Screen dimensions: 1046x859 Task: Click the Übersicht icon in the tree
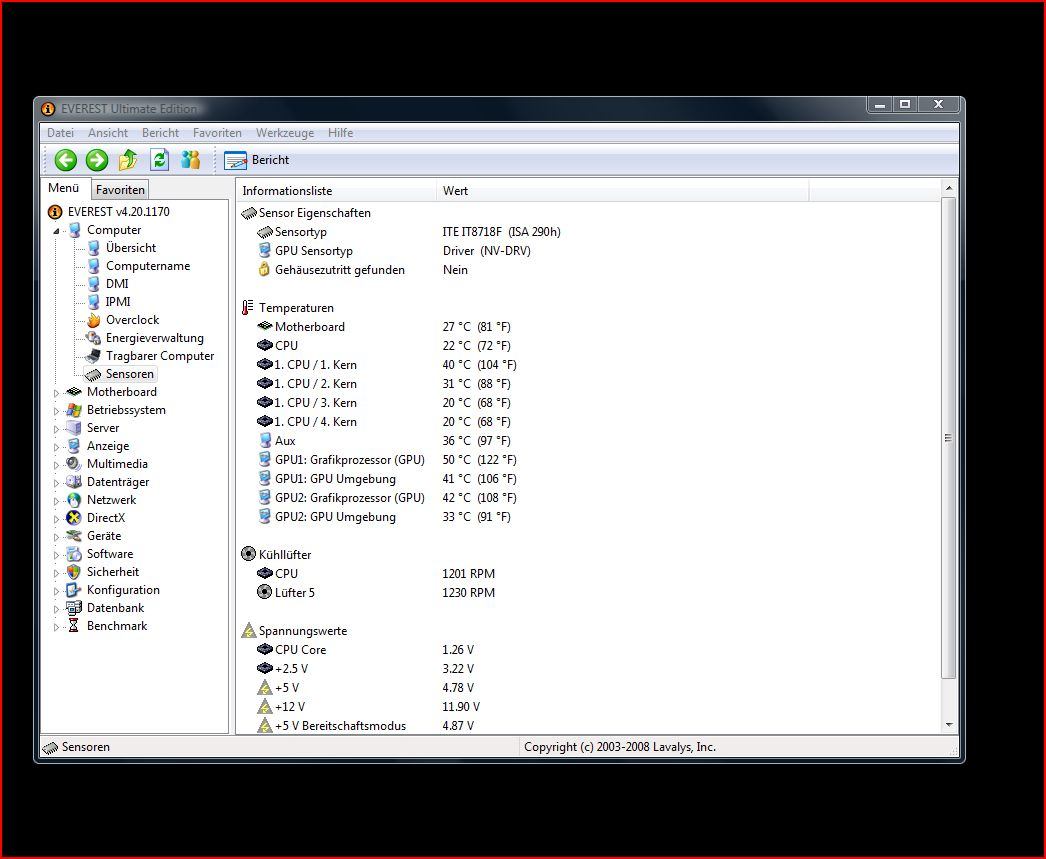93,247
